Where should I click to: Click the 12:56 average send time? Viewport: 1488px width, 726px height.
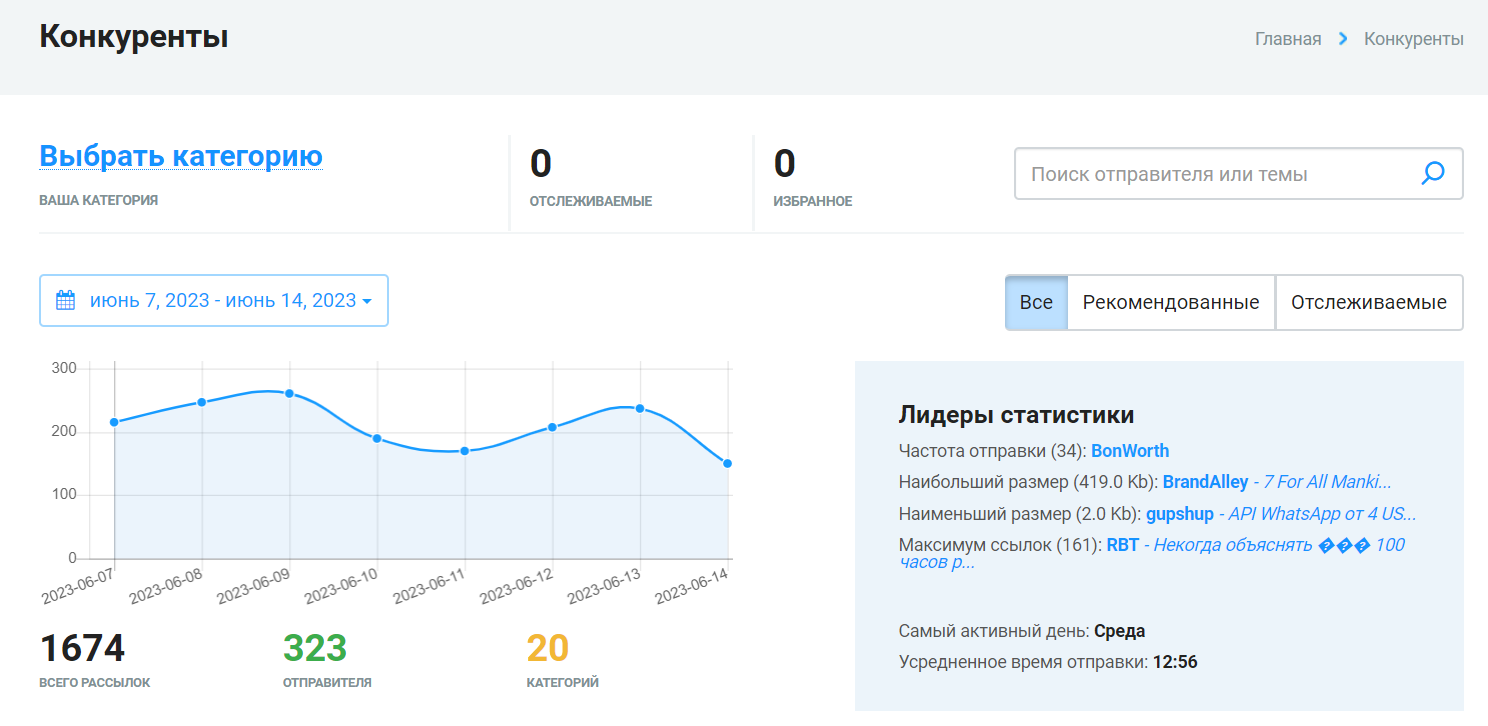tap(1175, 662)
